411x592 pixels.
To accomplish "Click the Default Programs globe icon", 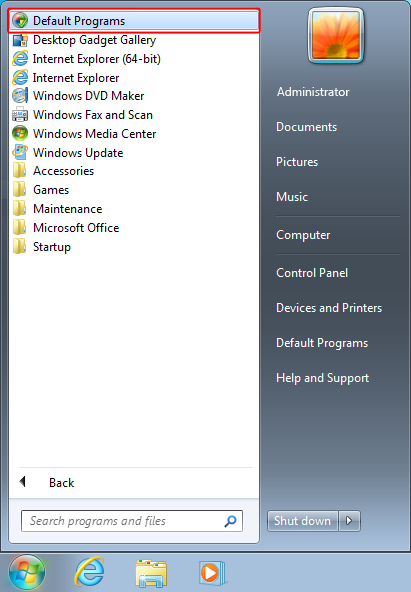I will click(x=20, y=21).
